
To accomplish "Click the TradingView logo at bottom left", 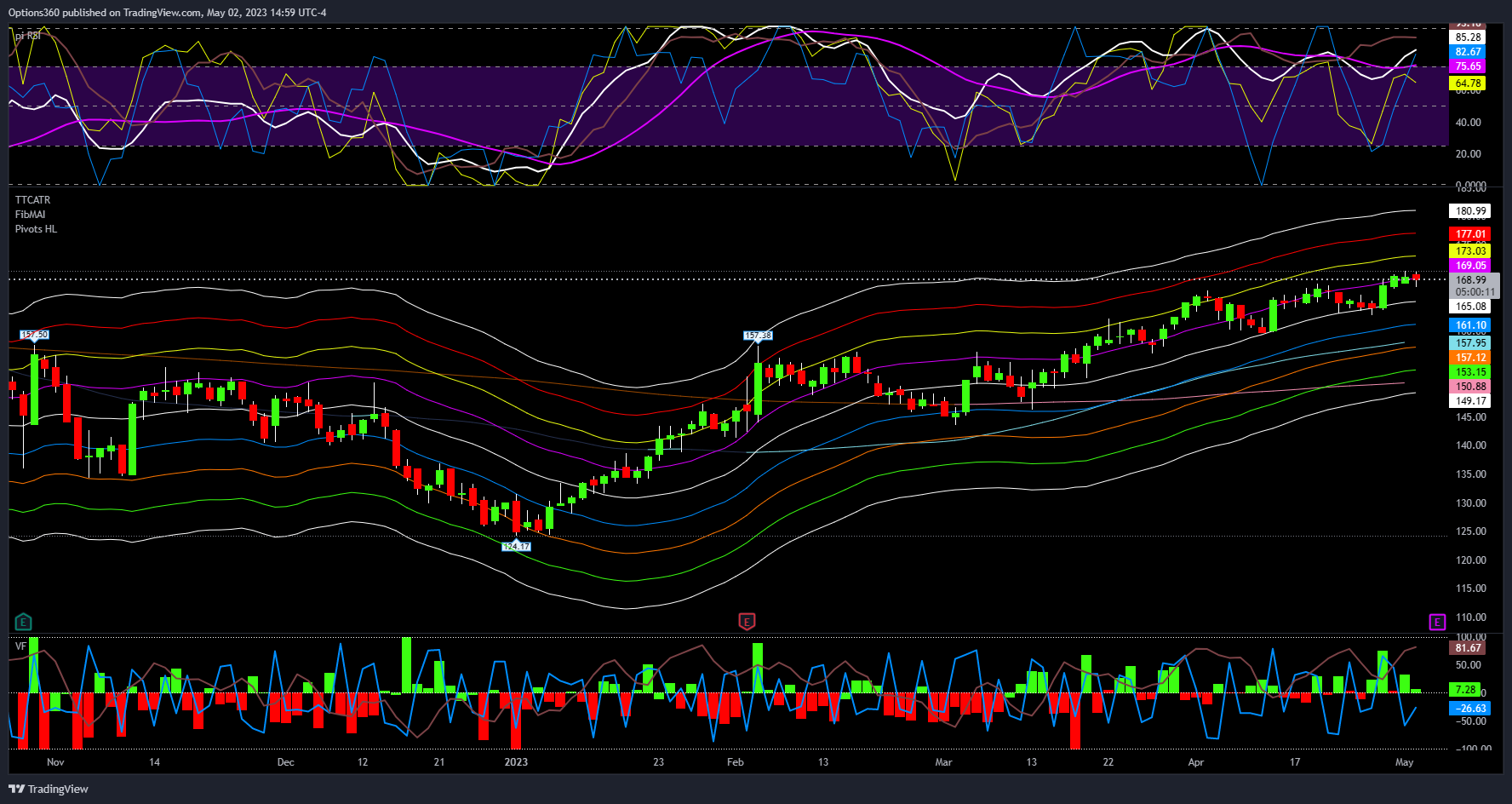I will point(49,789).
